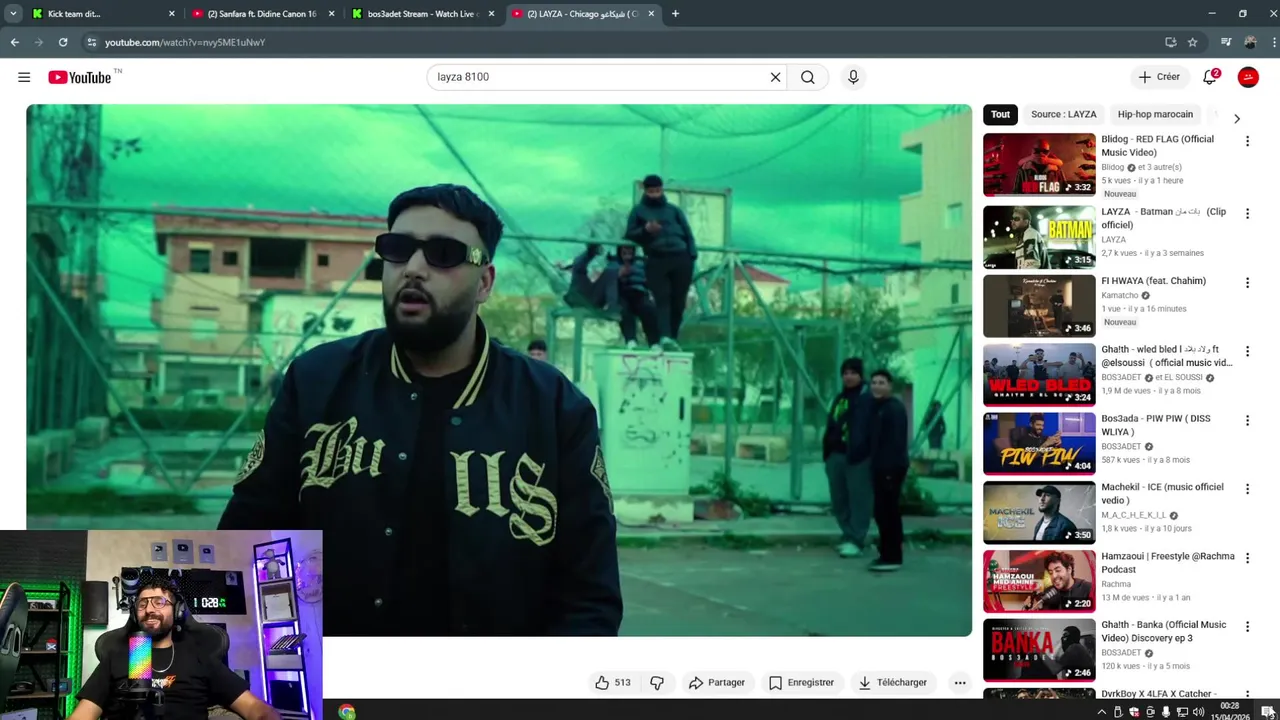Open a new browser tab
This screenshot has height=720, width=1280.
pos(675,14)
